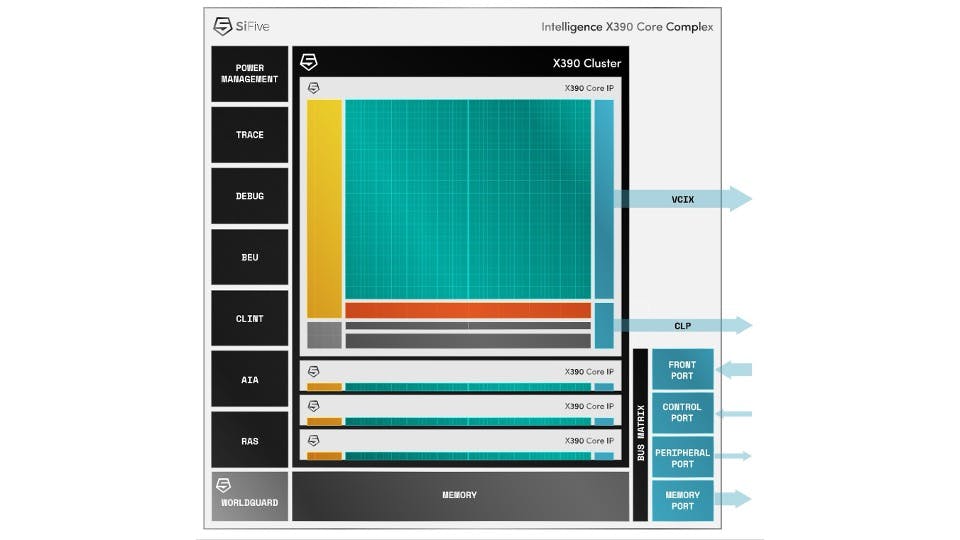The height and width of the screenshot is (540, 960).
Task: Click the orange horizontal bar
Action: point(468,310)
